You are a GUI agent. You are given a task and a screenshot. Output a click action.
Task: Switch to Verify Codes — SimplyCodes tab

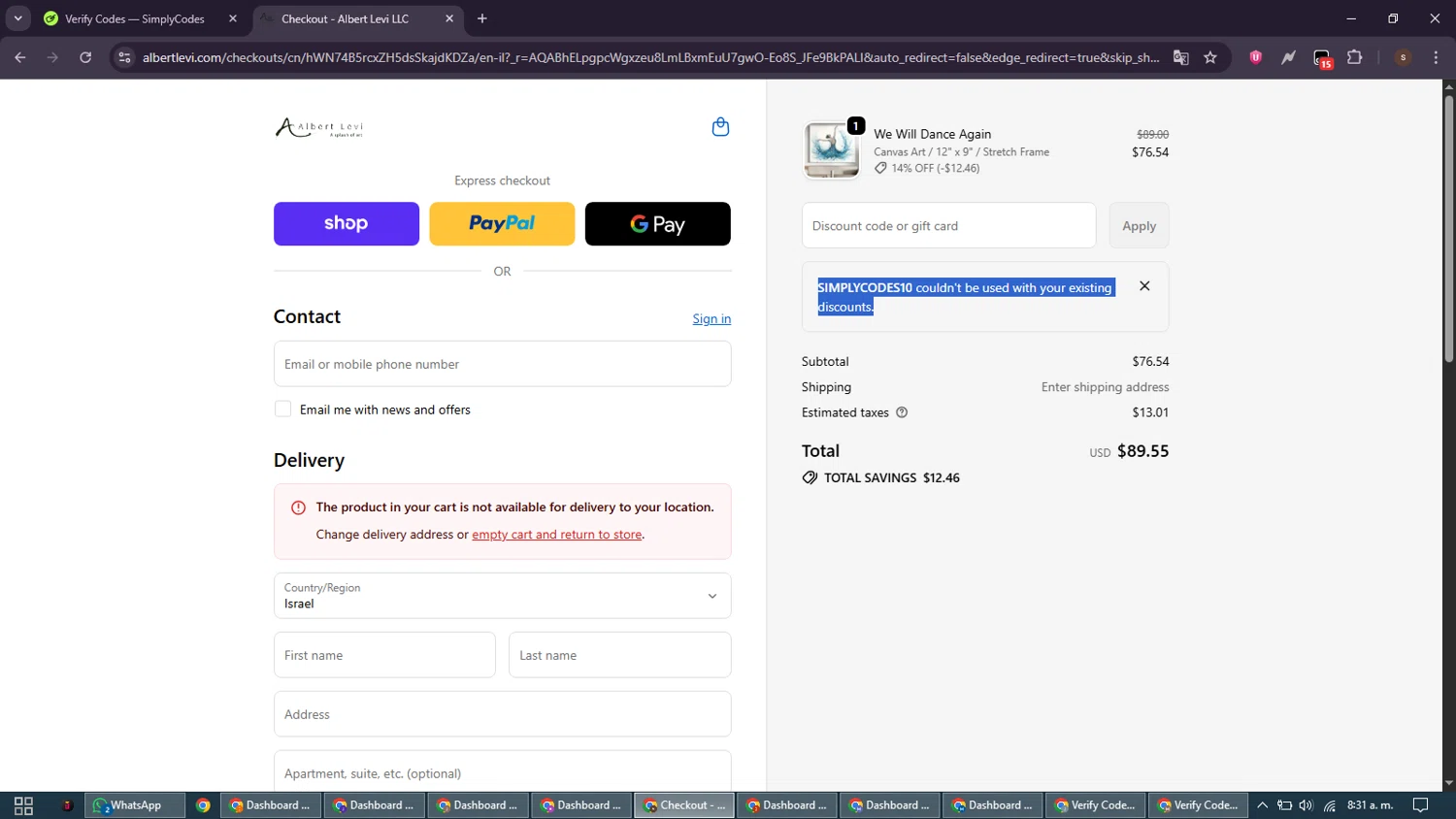pyautogui.click(x=136, y=18)
